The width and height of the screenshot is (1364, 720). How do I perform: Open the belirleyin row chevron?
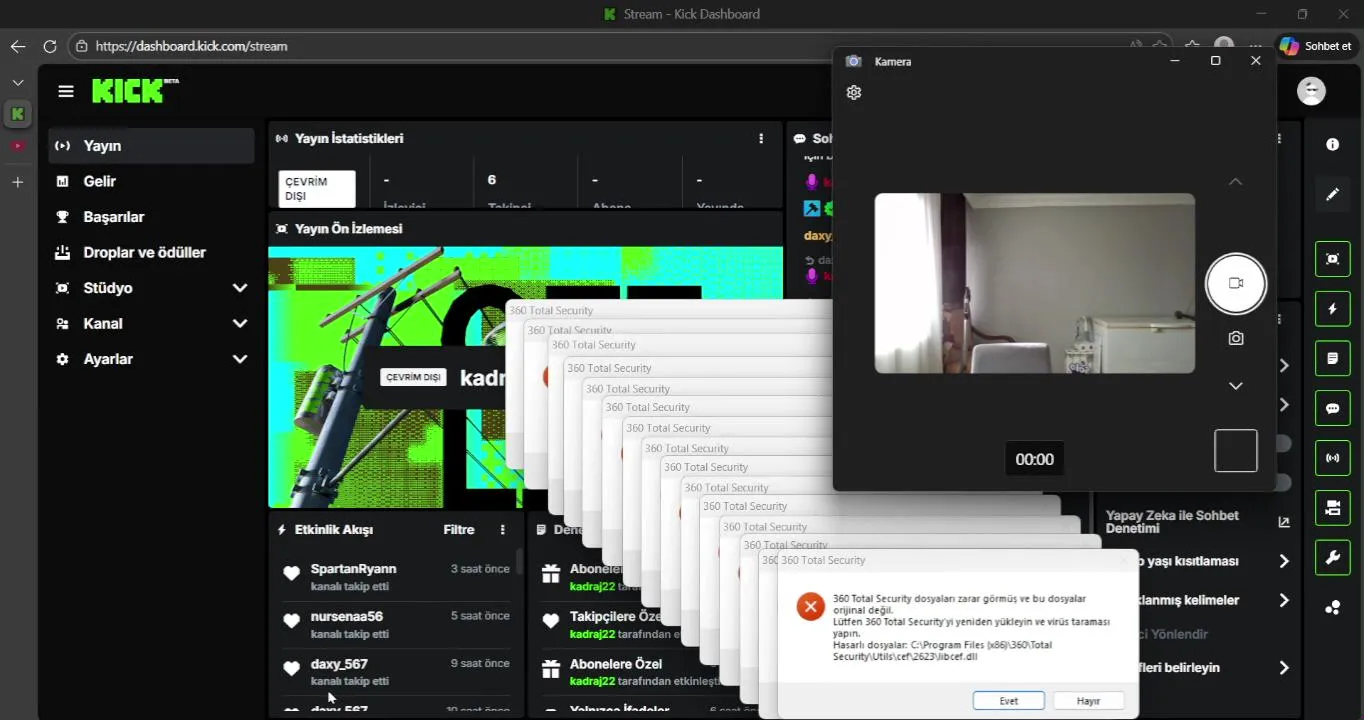click(1284, 668)
